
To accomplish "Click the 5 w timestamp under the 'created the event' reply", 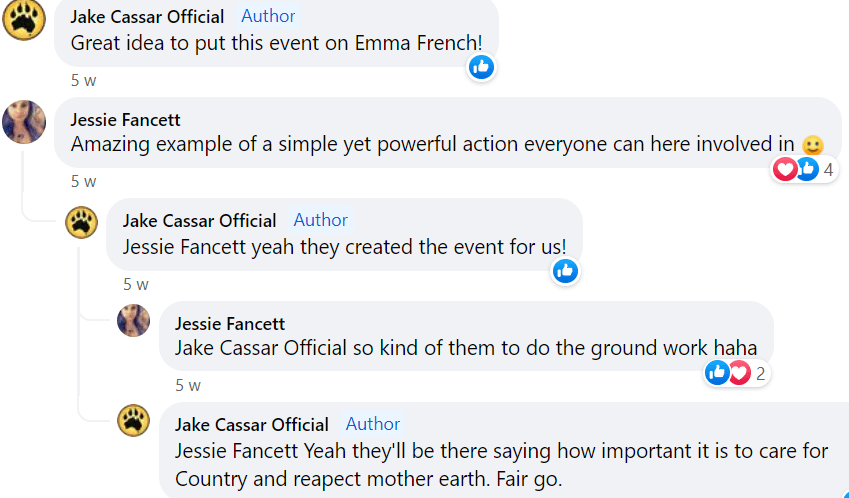I will (x=135, y=283).
